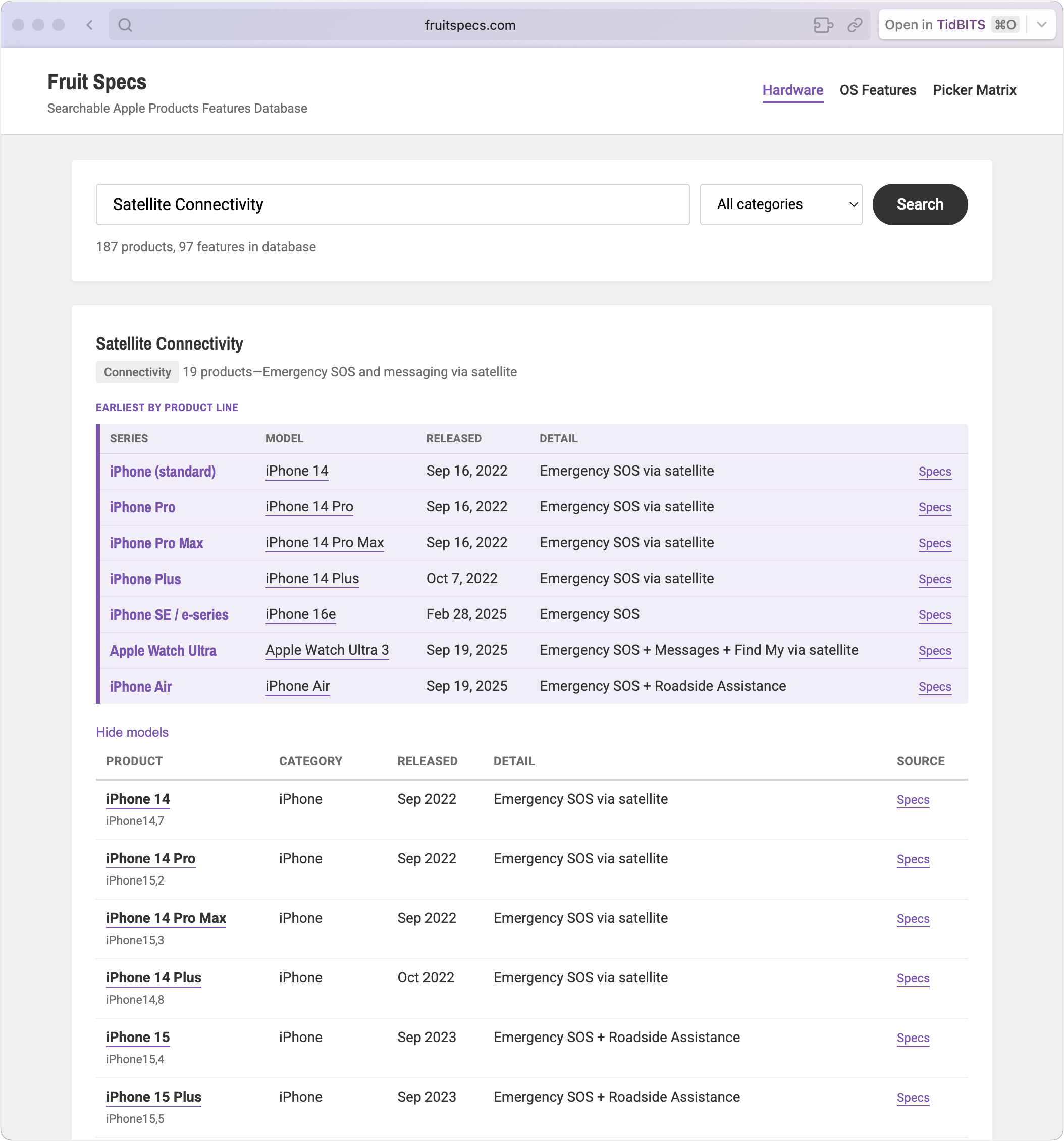Click iPhone 15 product link
The width and height of the screenshot is (1064, 1141).
(x=138, y=1038)
